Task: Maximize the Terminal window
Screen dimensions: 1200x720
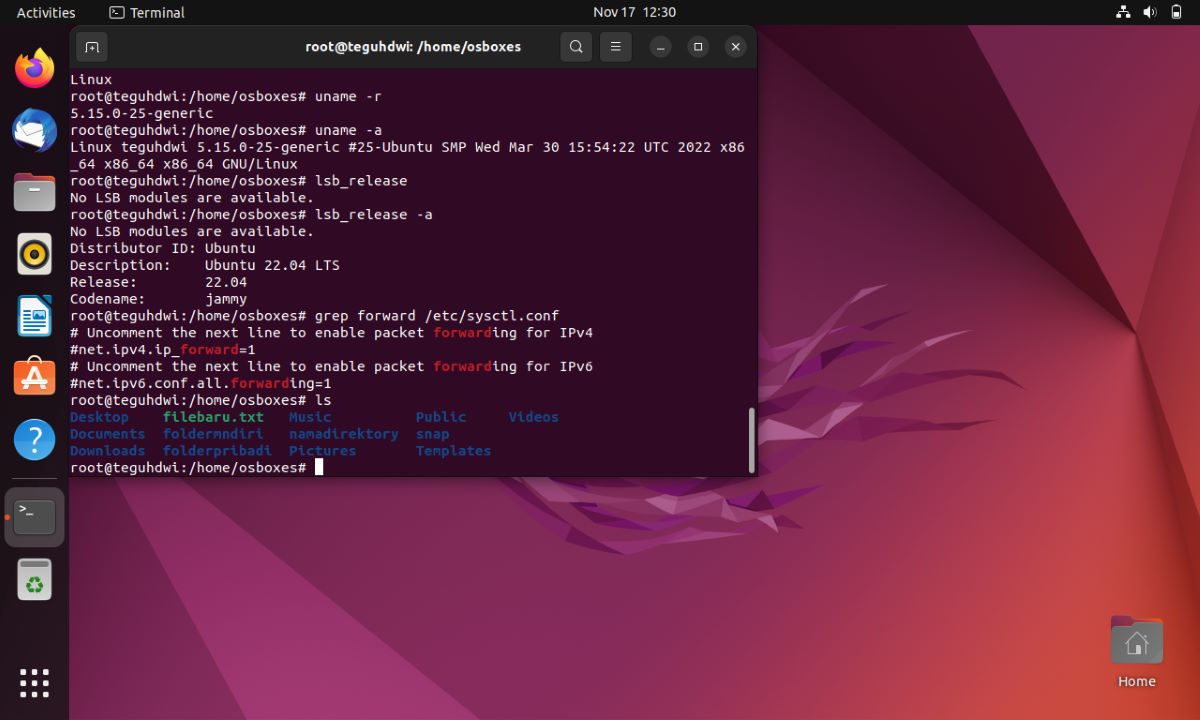Action: 698,46
